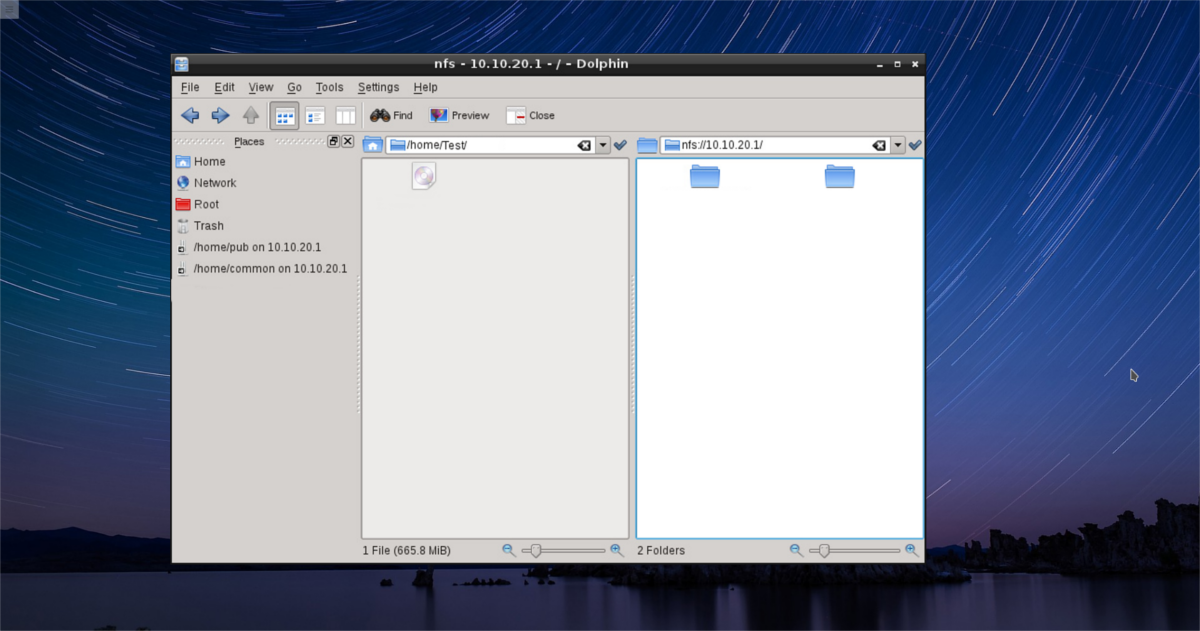Clear the /home/Test/ location field
The height and width of the screenshot is (631, 1200).
[585, 145]
